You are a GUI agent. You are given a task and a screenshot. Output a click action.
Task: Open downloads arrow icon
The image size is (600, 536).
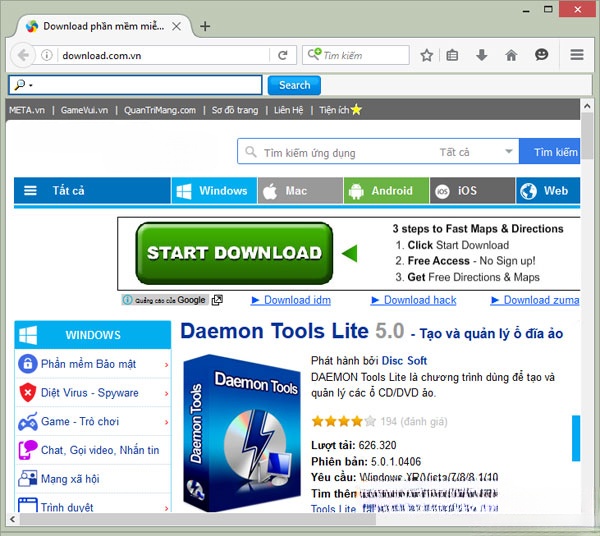point(481,55)
